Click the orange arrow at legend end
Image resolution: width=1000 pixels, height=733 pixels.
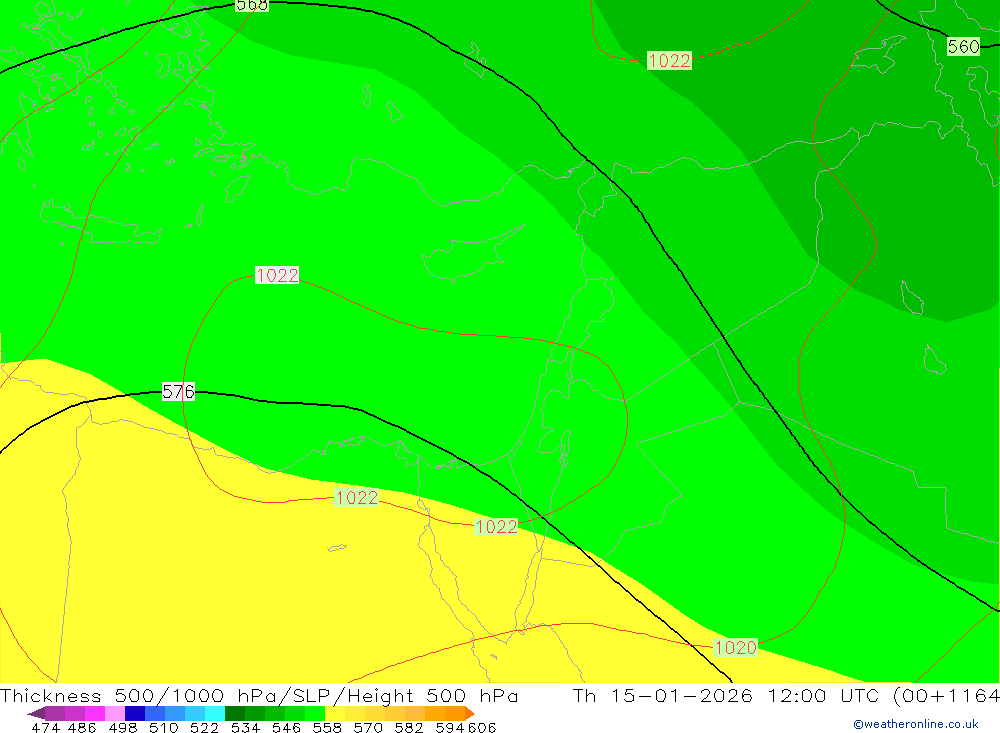tap(469, 713)
